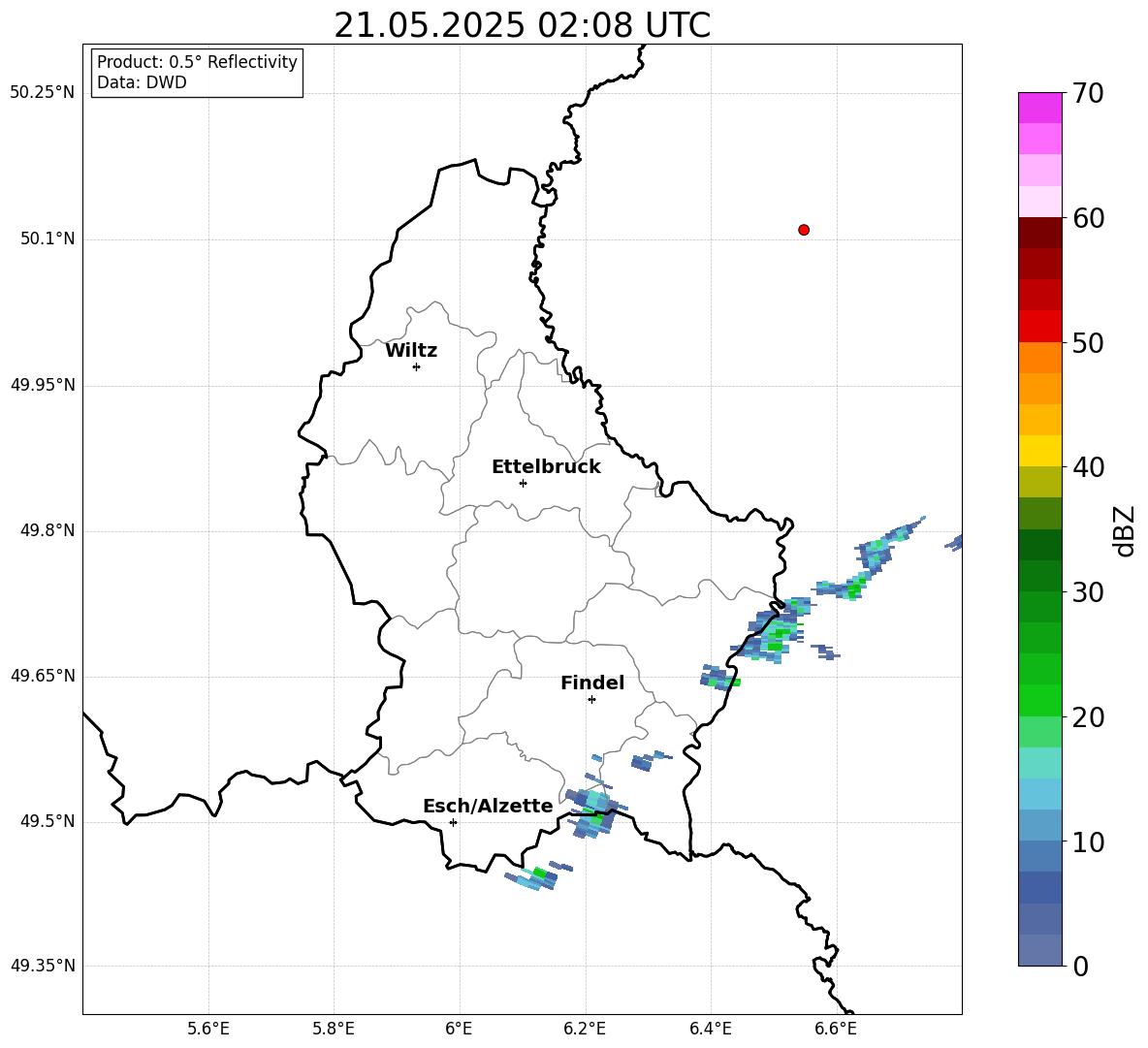Click the Findel station cross marker
Image resolution: width=1148 pixels, height=1048 pixels.
point(591,700)
